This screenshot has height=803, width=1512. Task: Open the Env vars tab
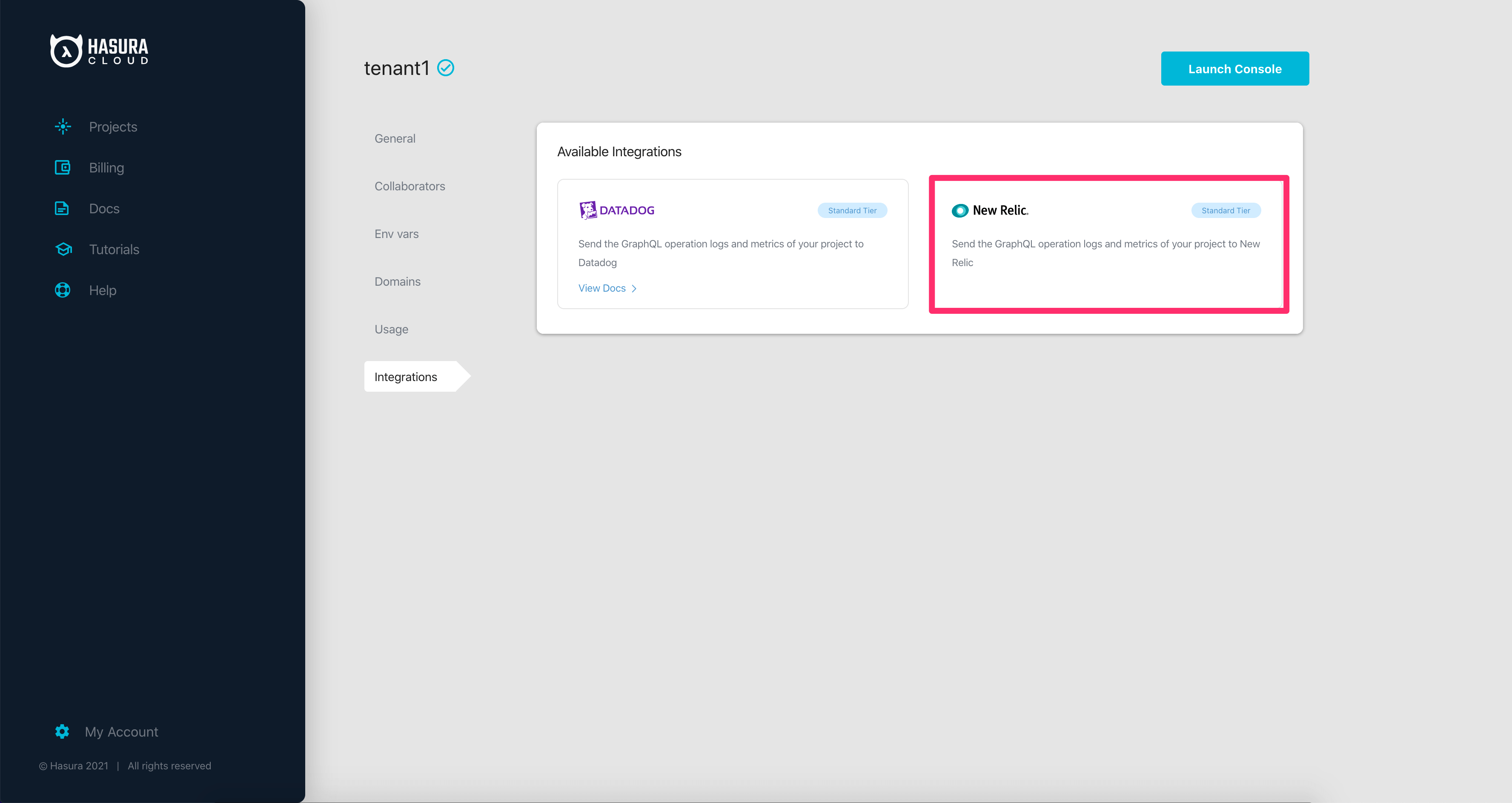[x=396, y=234]
